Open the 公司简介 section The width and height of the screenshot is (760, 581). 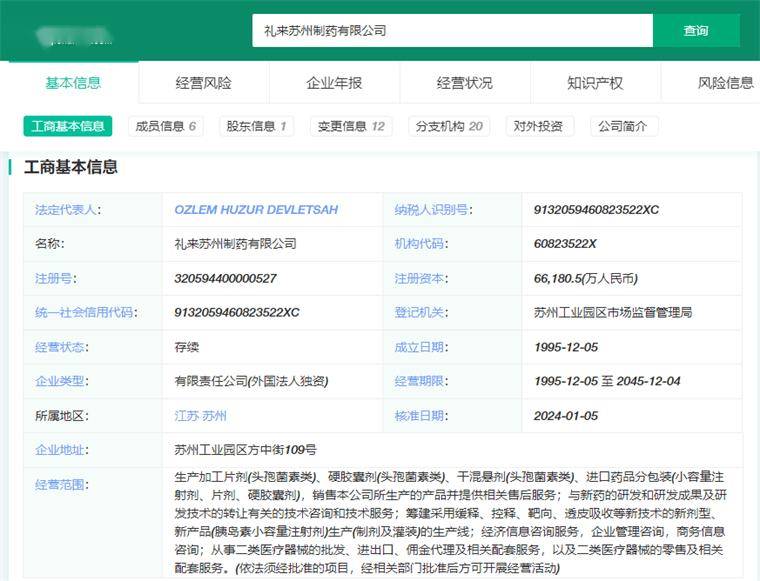pyautogui.click(x=622, y=126)
